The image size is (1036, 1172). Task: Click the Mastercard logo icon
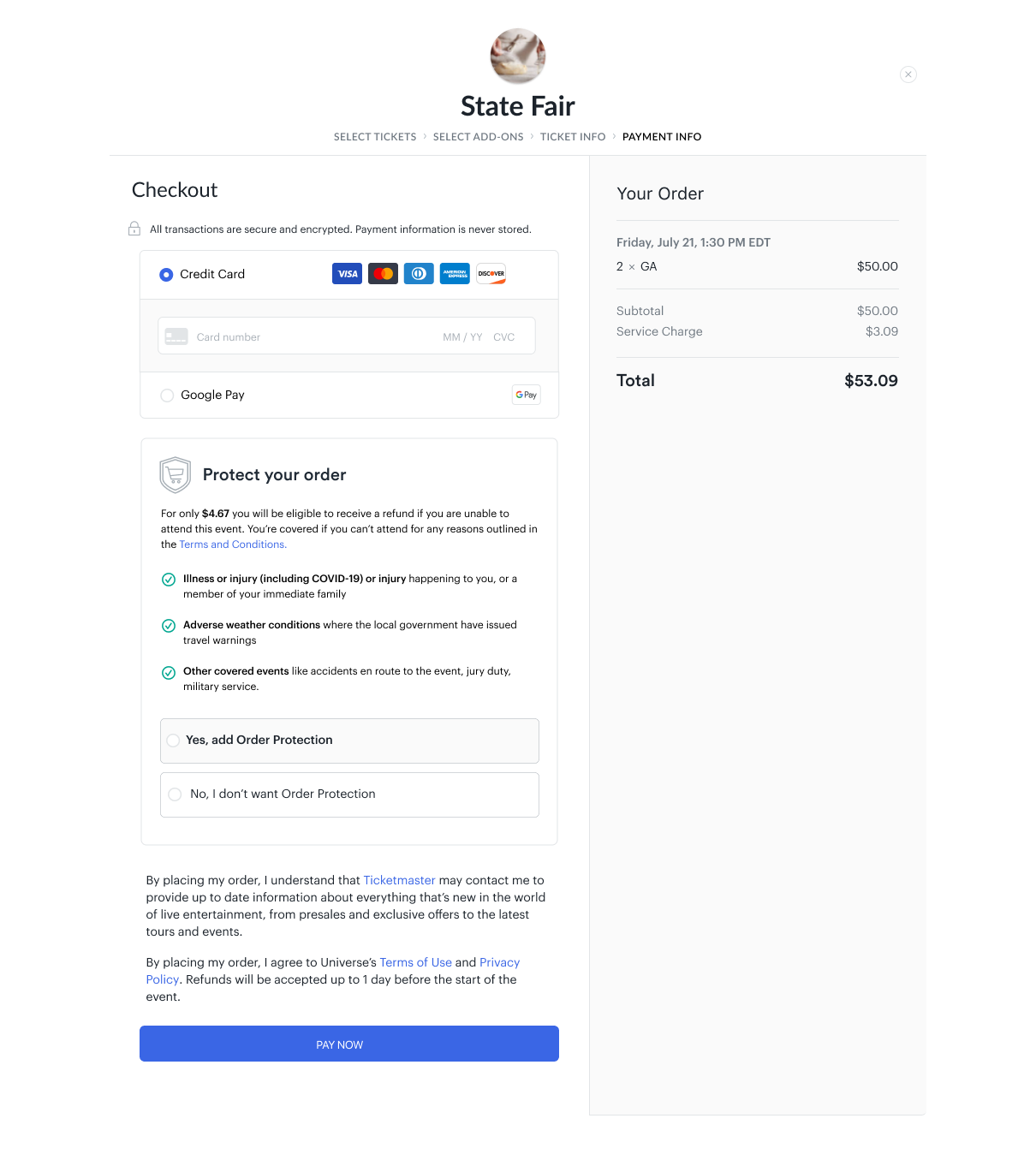(383, 274)
